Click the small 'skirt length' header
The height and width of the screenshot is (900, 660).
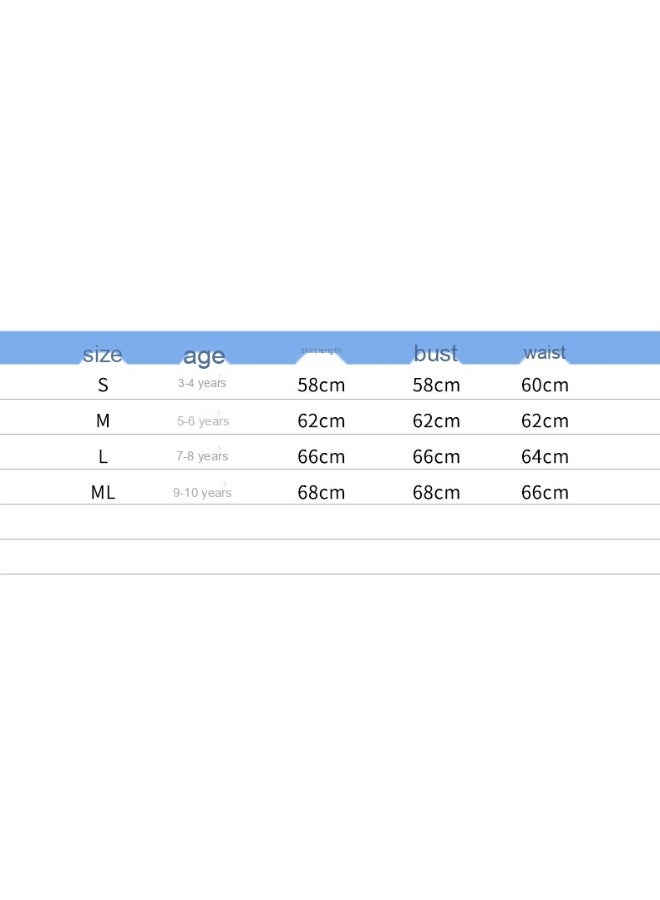[321, 350]
